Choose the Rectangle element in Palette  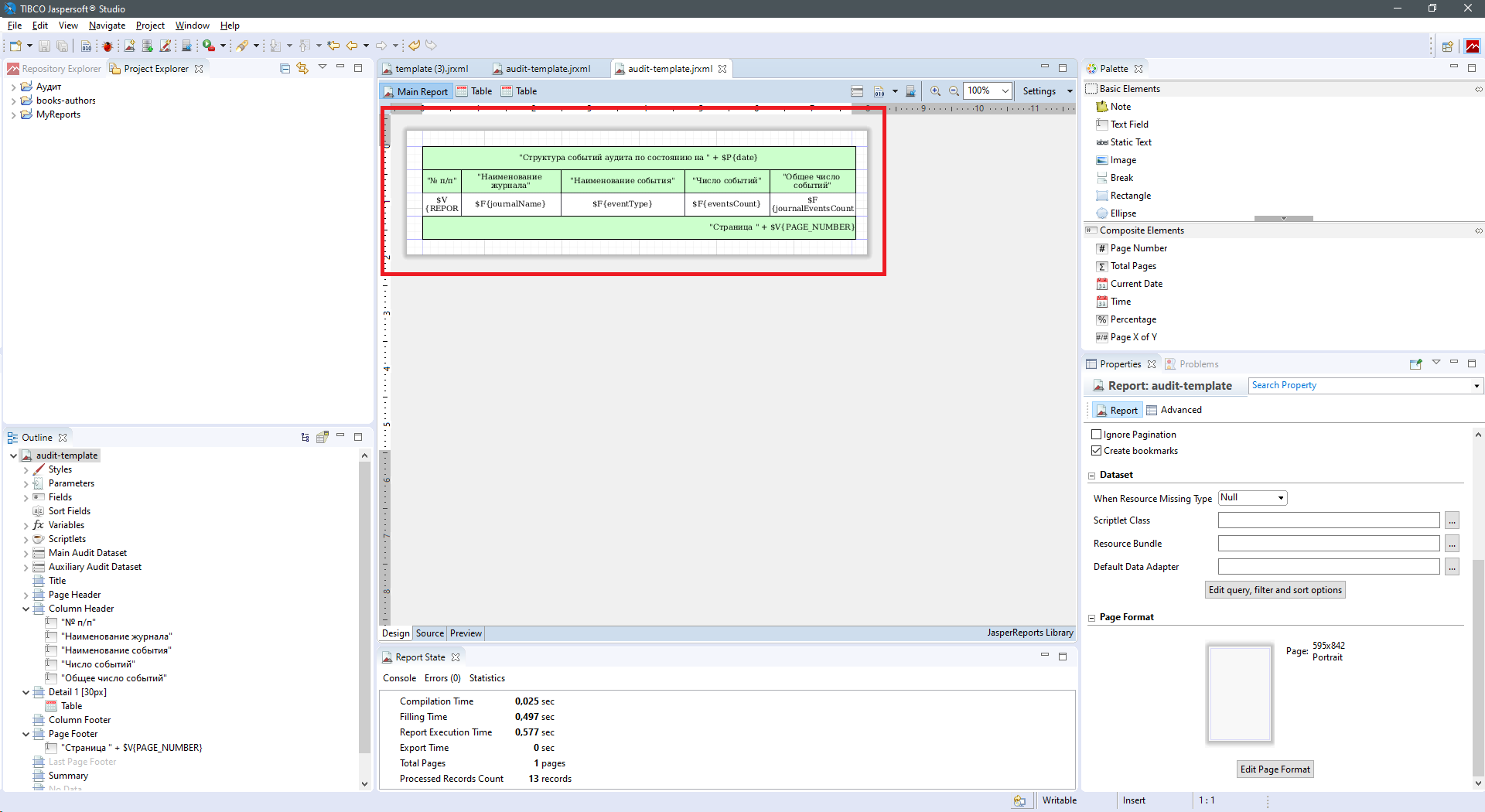1130,196
